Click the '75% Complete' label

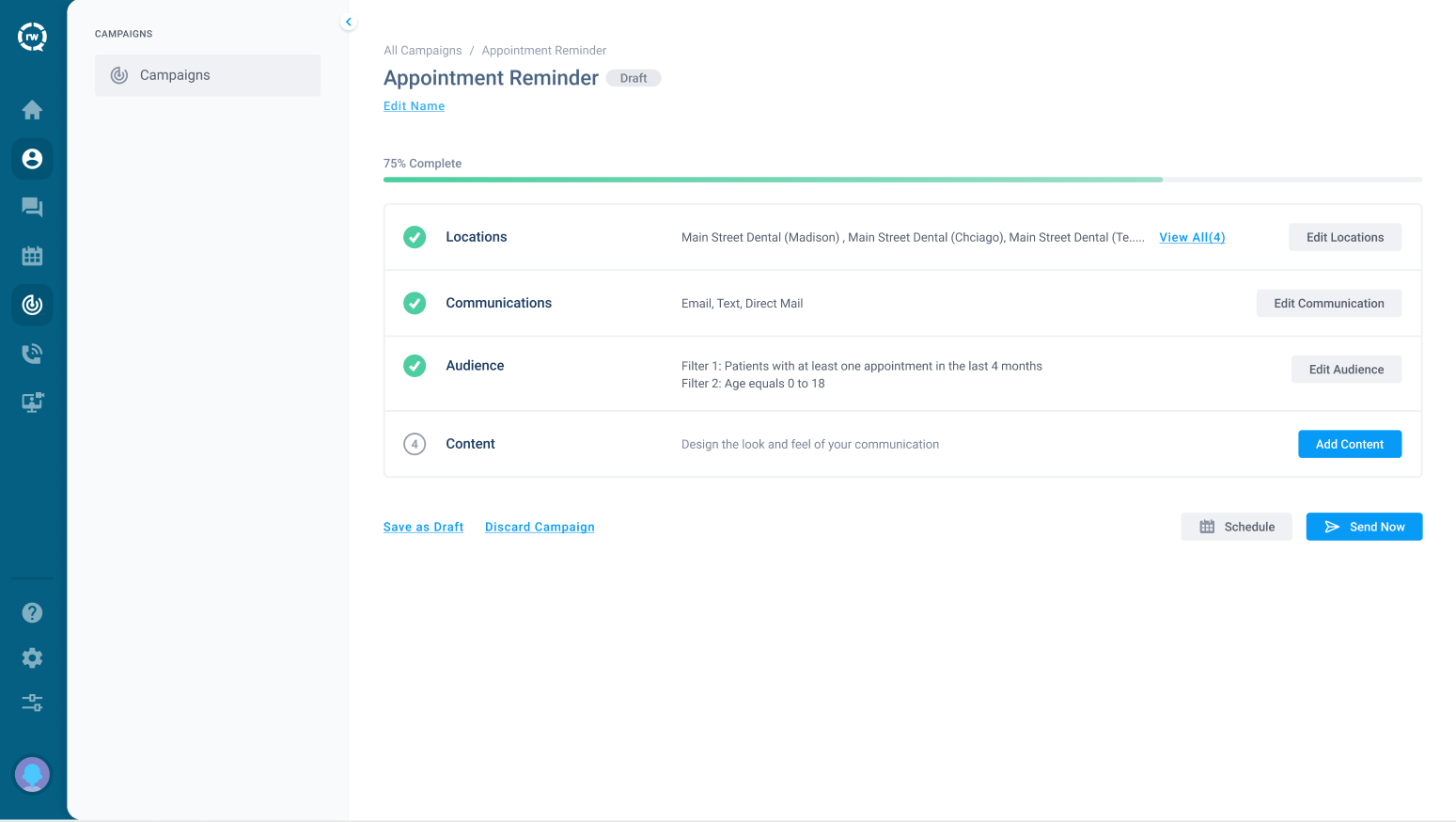pos(423,164)
